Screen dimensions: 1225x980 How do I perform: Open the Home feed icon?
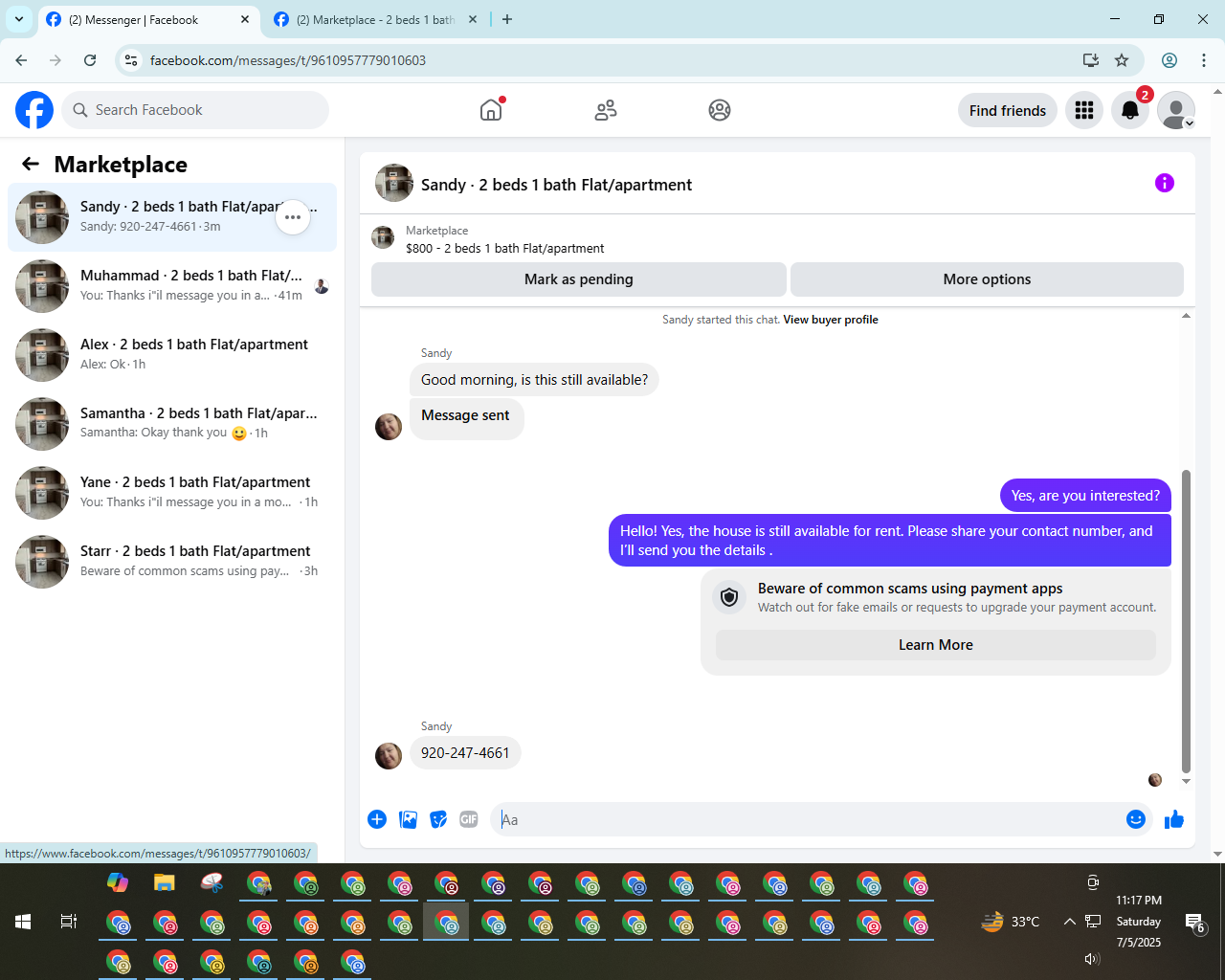pyautogui.click(x=491, y=110)
